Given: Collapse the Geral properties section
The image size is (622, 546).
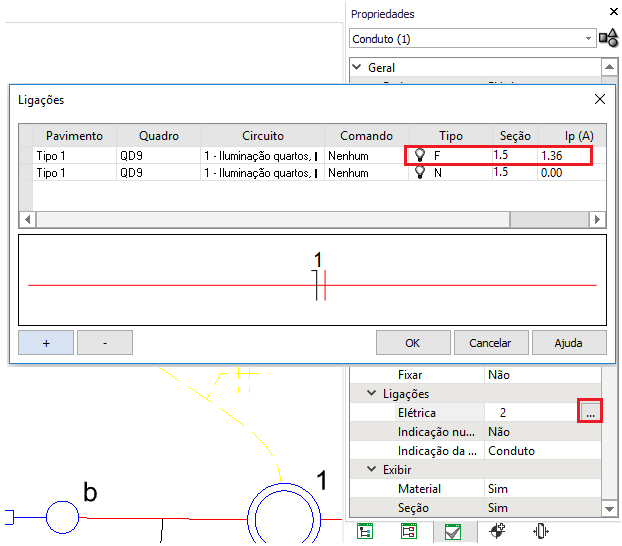Looking at the screenshot, I should 358,68.
